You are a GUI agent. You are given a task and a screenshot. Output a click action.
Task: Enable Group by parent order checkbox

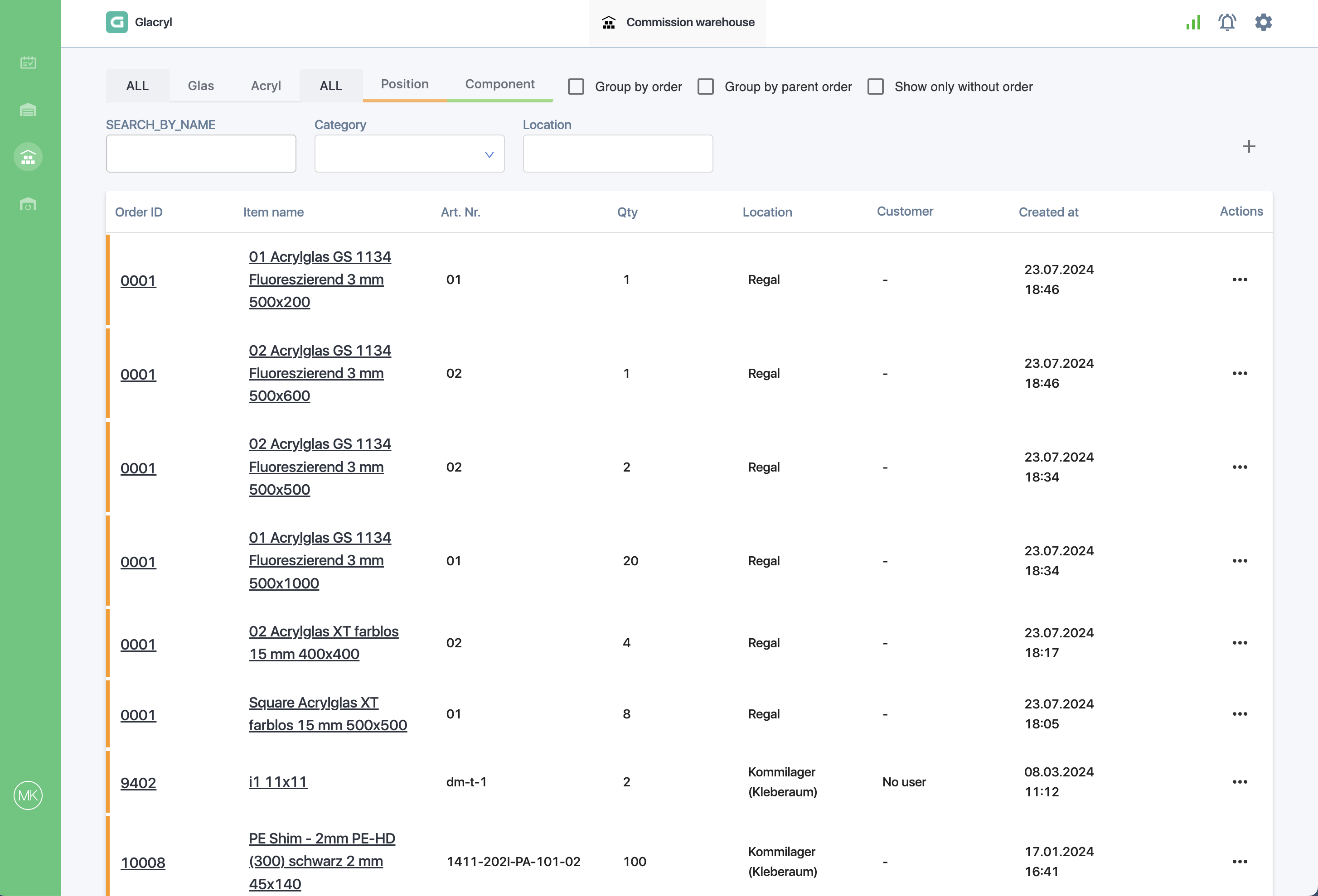pyautogui.click(x=706, y=87)
